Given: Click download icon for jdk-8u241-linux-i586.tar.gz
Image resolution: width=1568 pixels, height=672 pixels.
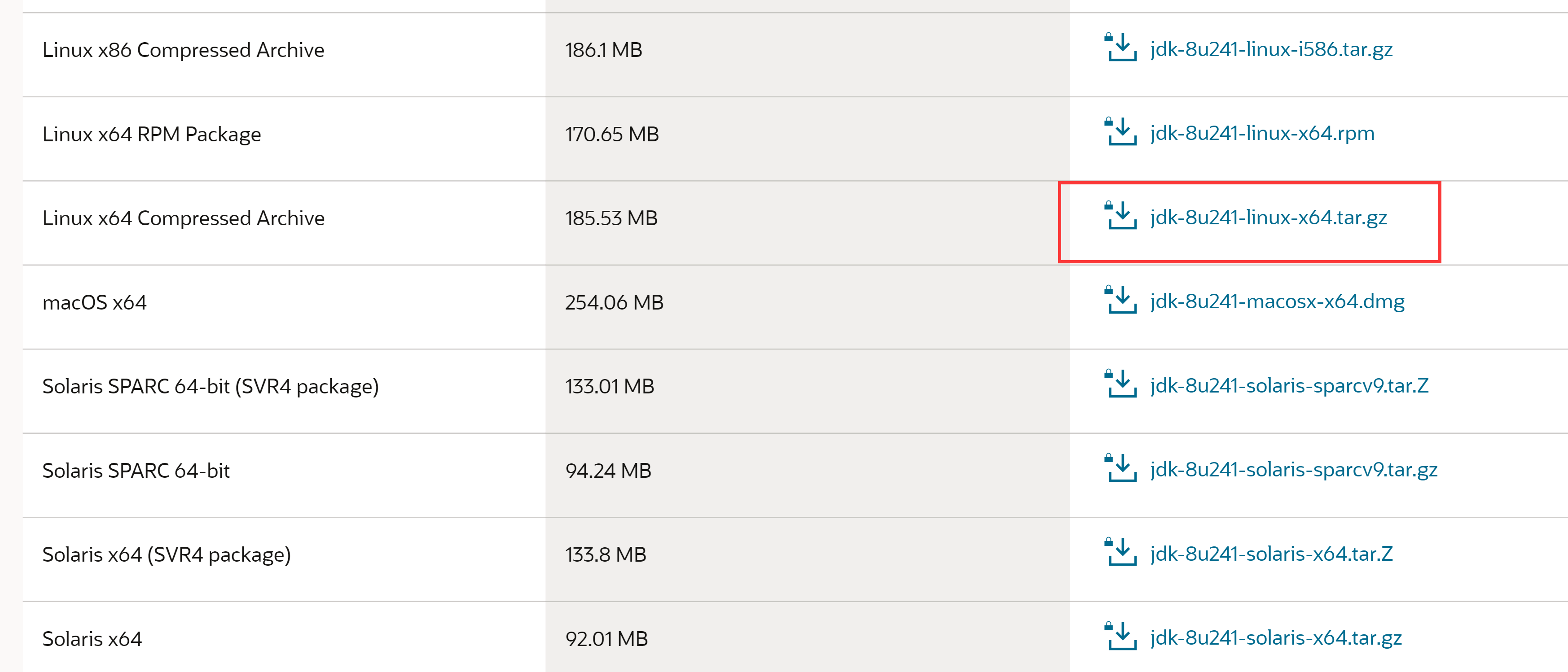Looking at the screenshot, I should pos(1120,48).
